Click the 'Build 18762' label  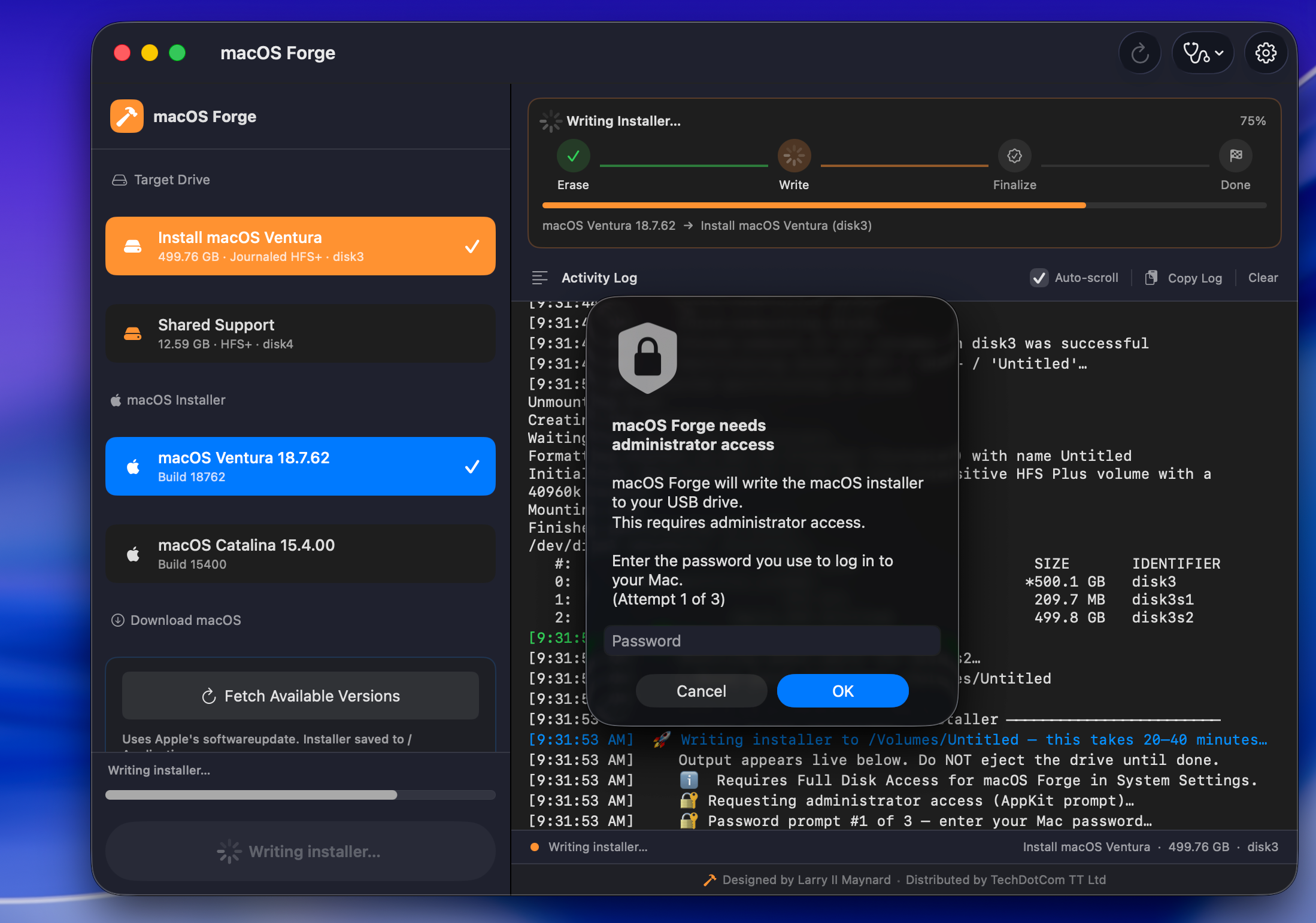(x=192, y=477)
